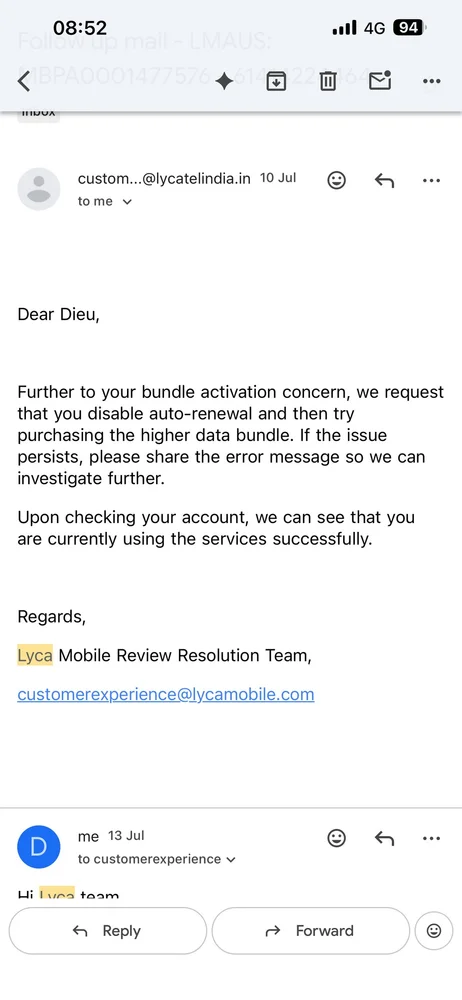Screen dimensions: 462x1000
Task: Tap the Reply button at bottom
Action: coord(107,930)
